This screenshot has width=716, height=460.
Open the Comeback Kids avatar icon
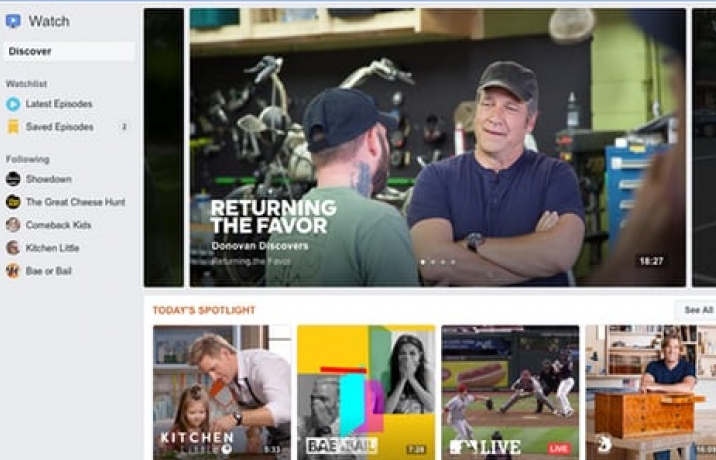pyautogui.click(x=13, y=225)
